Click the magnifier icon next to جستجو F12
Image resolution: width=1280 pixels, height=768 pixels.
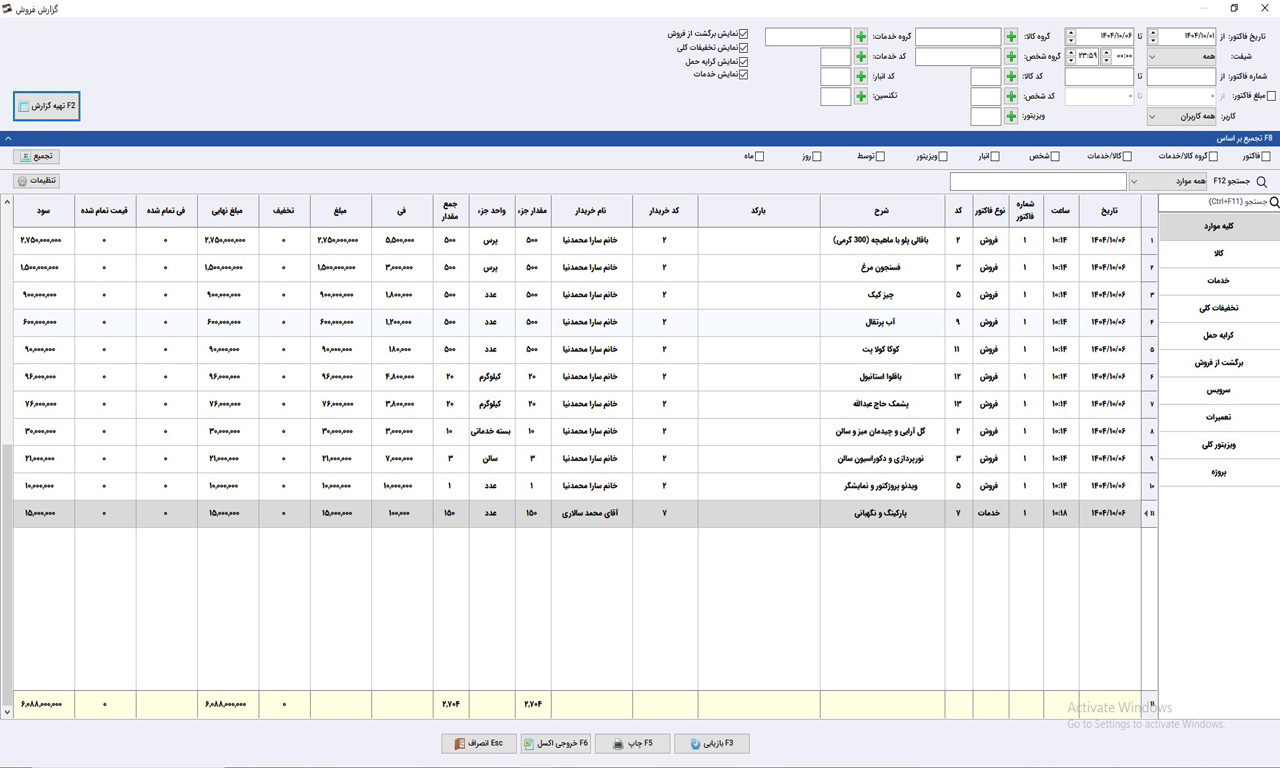coord(1262,182)
